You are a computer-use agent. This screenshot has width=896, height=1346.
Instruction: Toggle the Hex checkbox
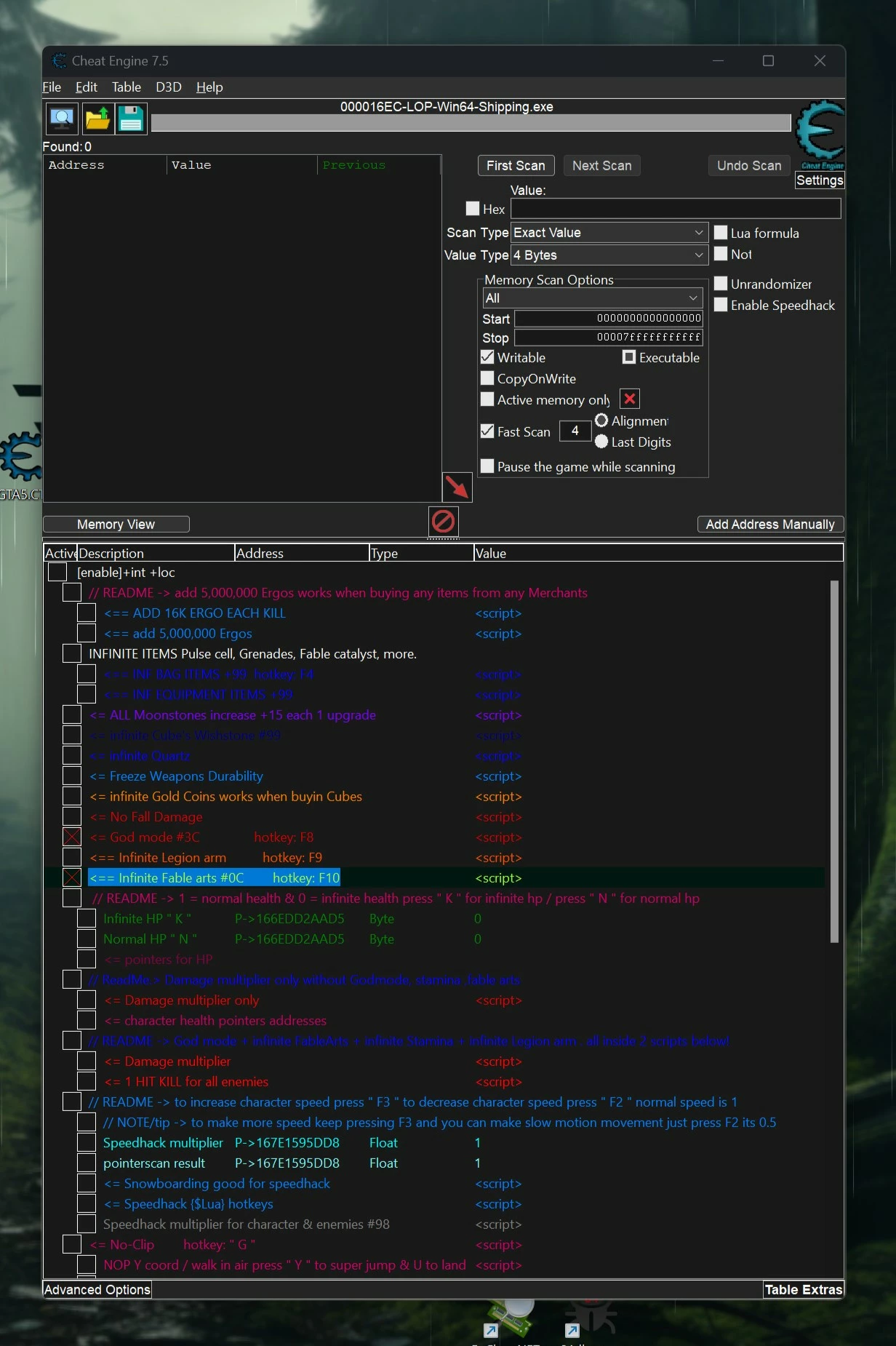pyautogui.click(x=473, y=209)
